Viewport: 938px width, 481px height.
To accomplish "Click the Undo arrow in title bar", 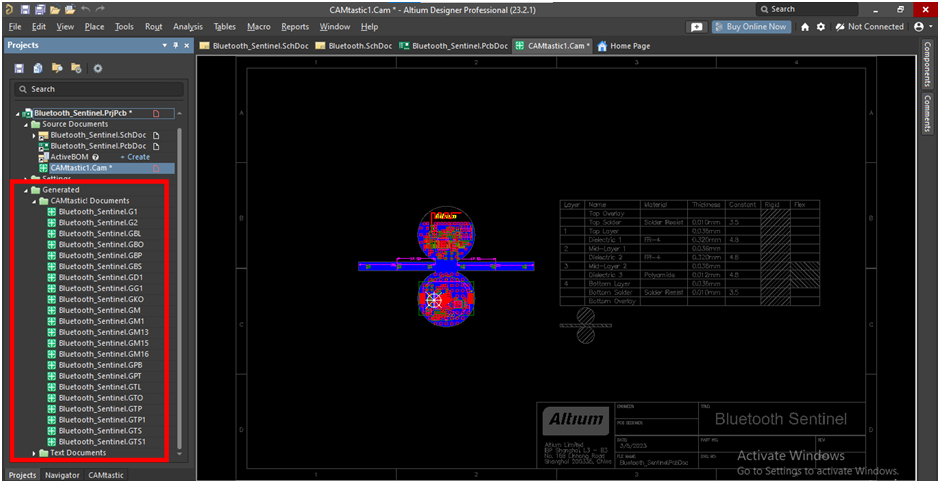I will (85, 9).
